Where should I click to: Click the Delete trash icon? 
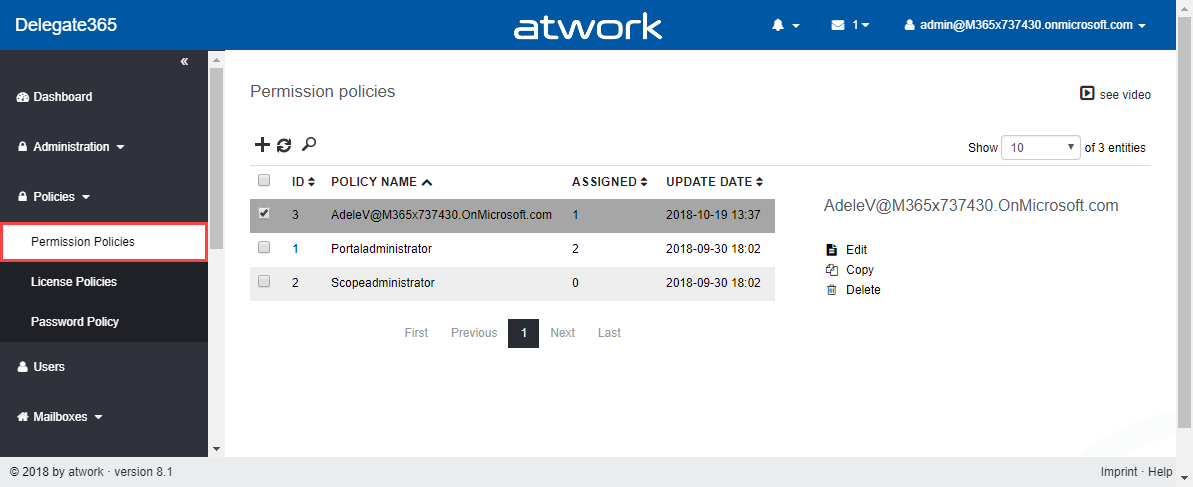tap(831, 290)
